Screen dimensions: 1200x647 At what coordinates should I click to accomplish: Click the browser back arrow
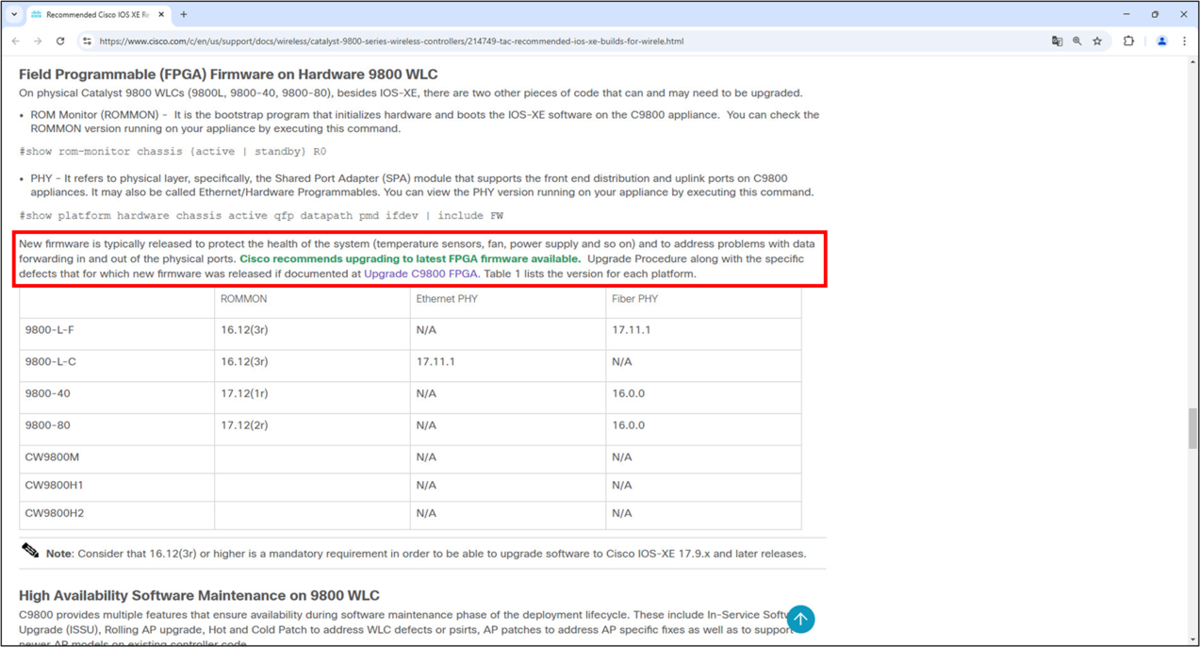tap(15, 41)
